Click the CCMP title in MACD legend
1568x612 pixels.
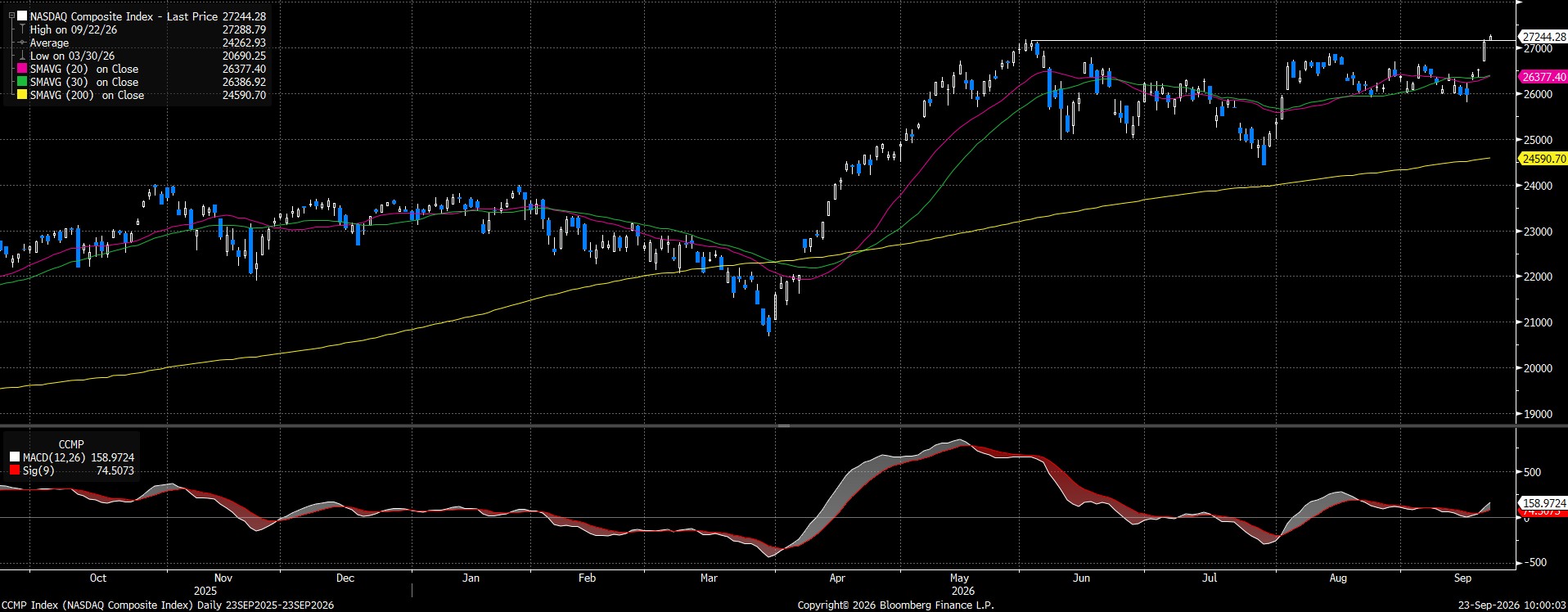click(x=71, y=444)
